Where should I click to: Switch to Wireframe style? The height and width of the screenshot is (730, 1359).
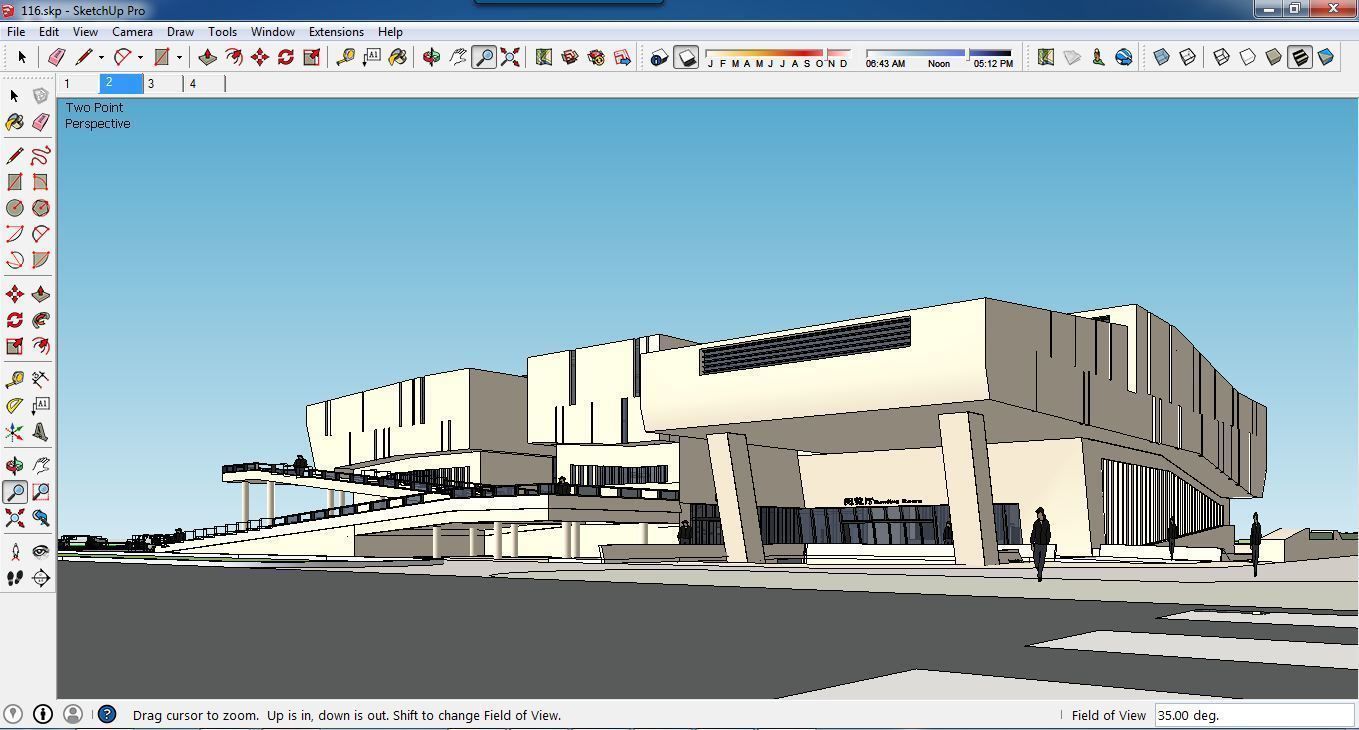tap(1222, 57)
